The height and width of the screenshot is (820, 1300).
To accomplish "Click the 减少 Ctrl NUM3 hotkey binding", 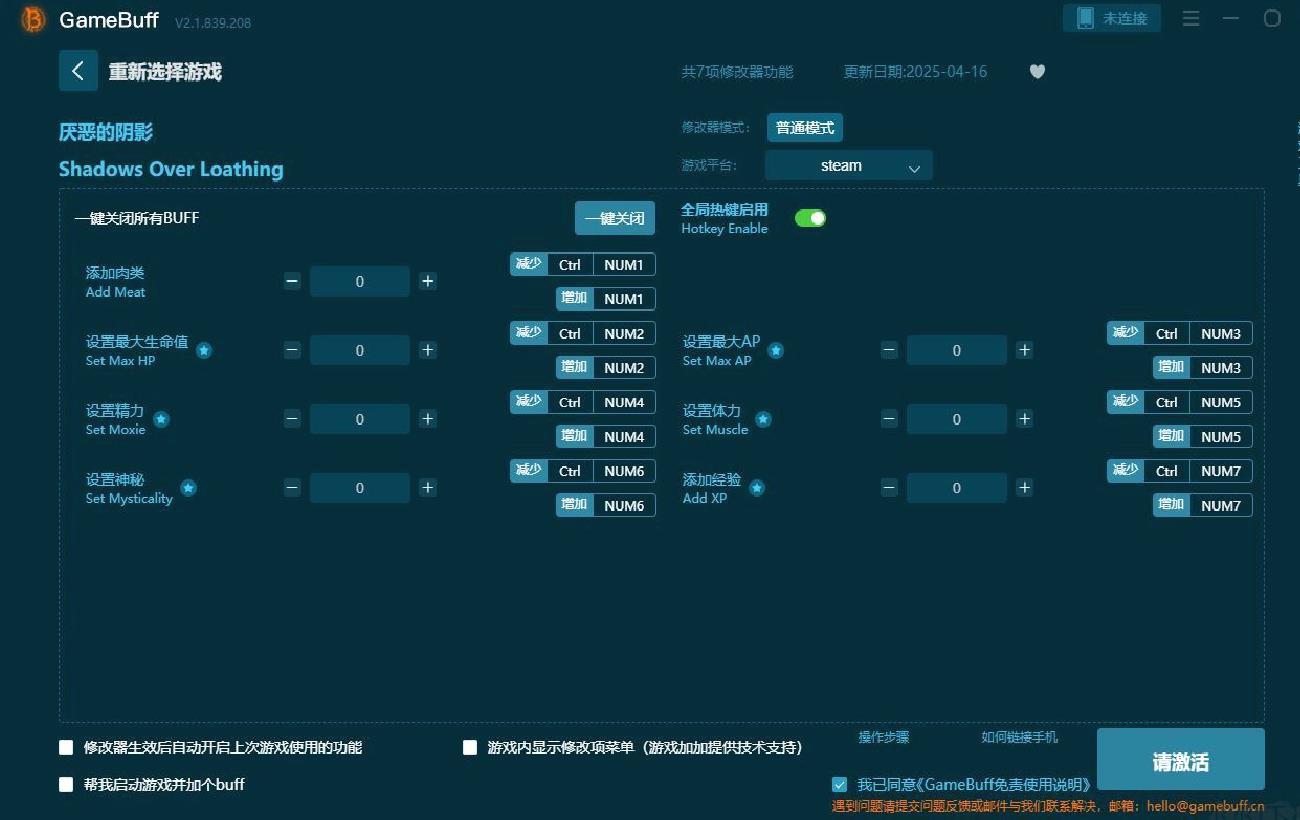I will click(x=1180, y=334).
